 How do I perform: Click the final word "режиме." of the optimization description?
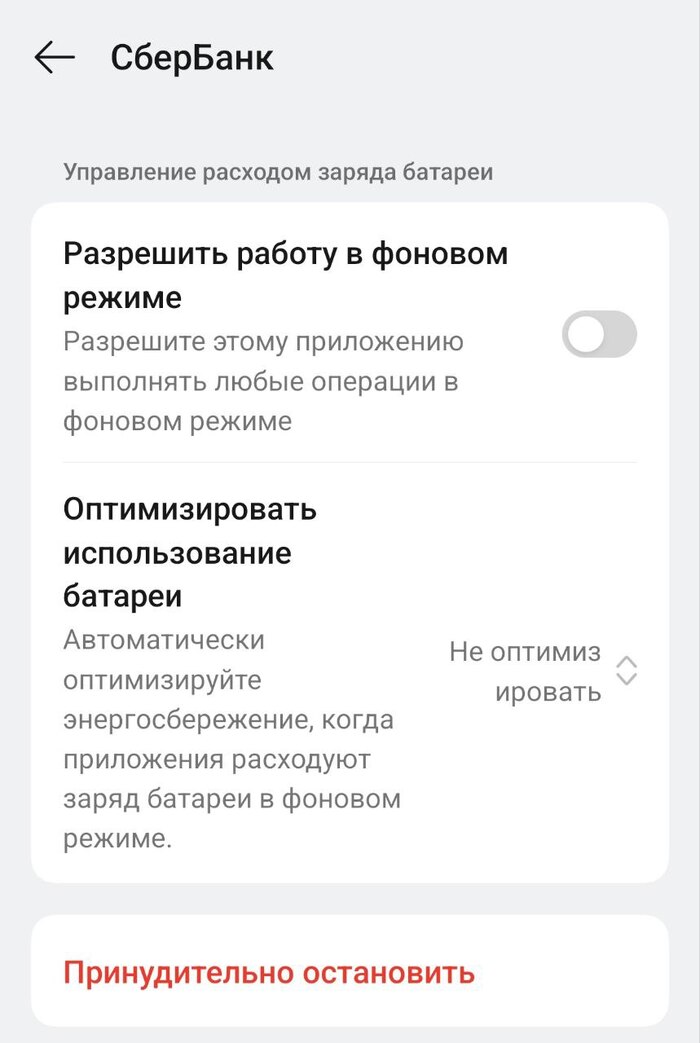click(x=118, y=840)
